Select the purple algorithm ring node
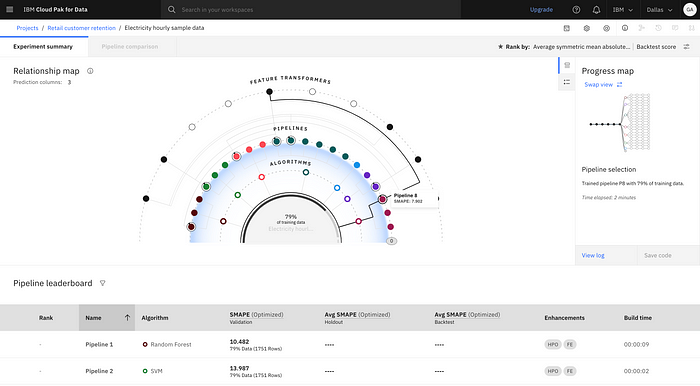Screen dimensions: 700x386 coord(347,199)
